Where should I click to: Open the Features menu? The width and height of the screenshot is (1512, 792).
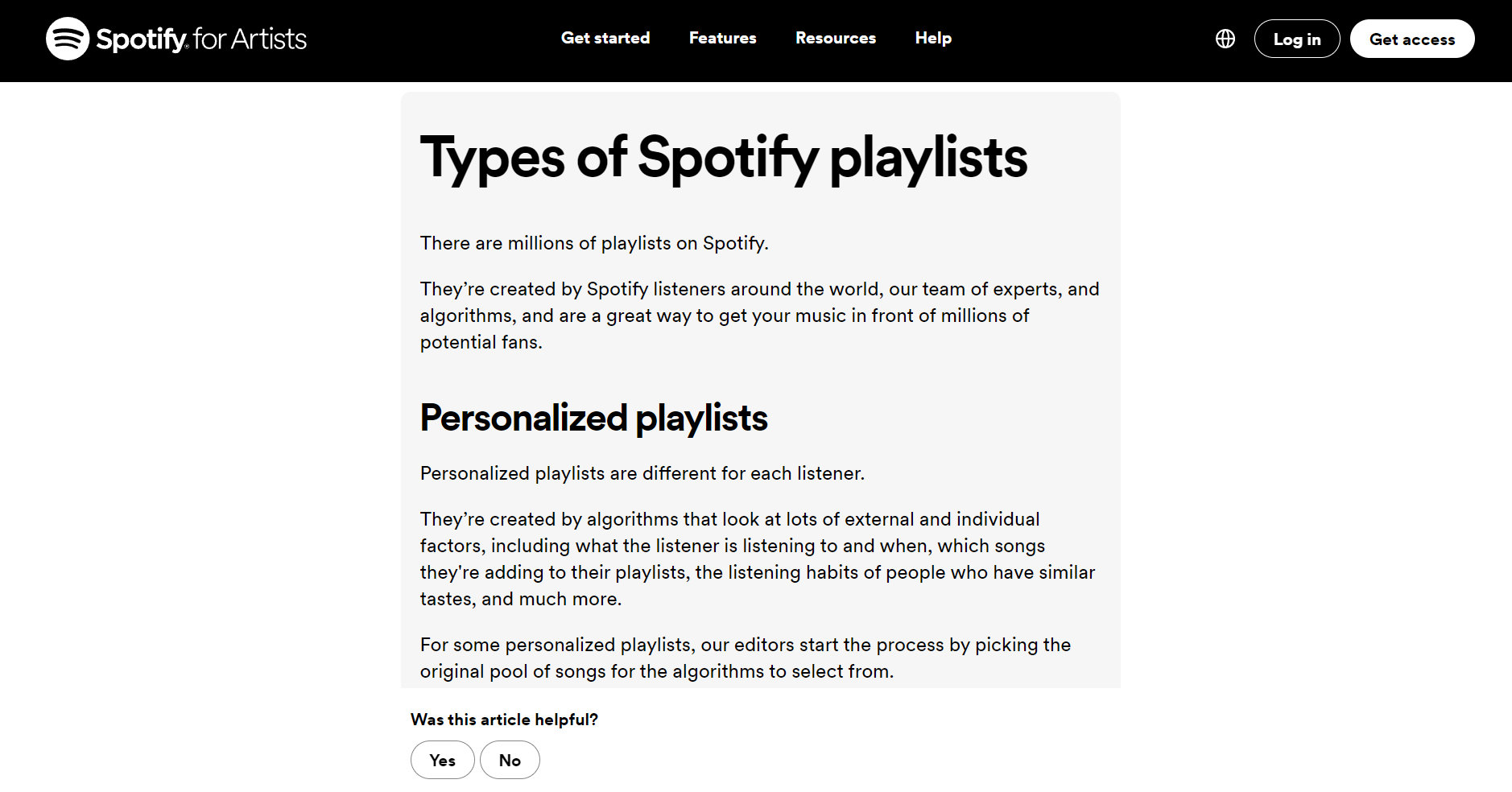coord(722,38)
